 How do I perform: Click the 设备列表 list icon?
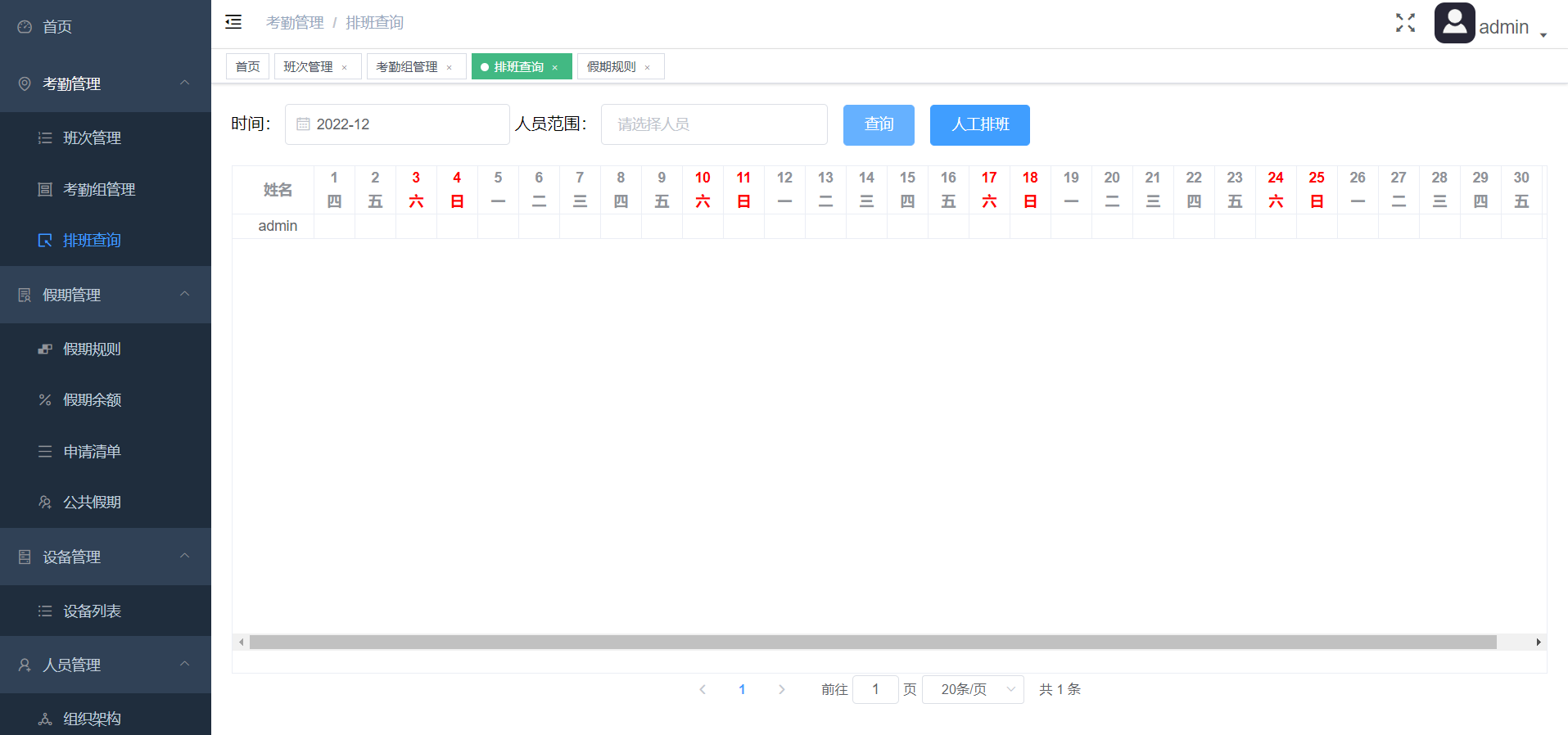point(45,611)
